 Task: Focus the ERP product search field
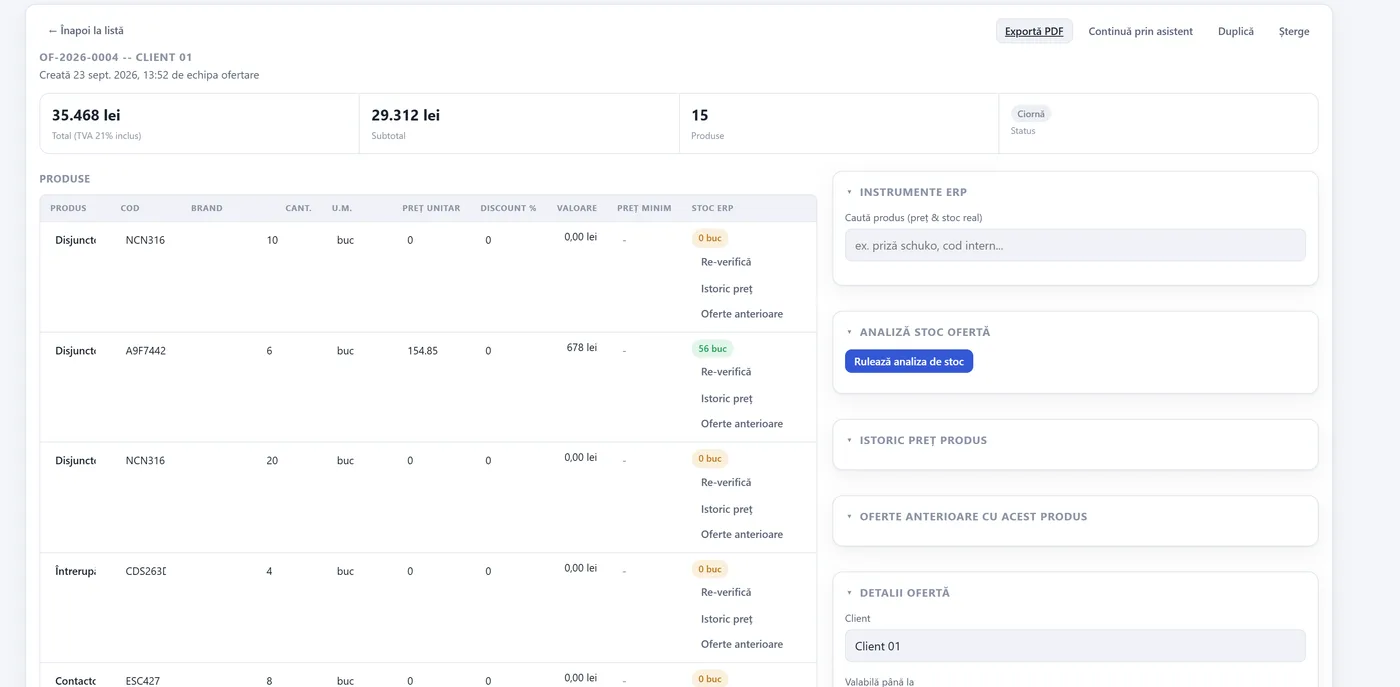[x=1075, y=245]
